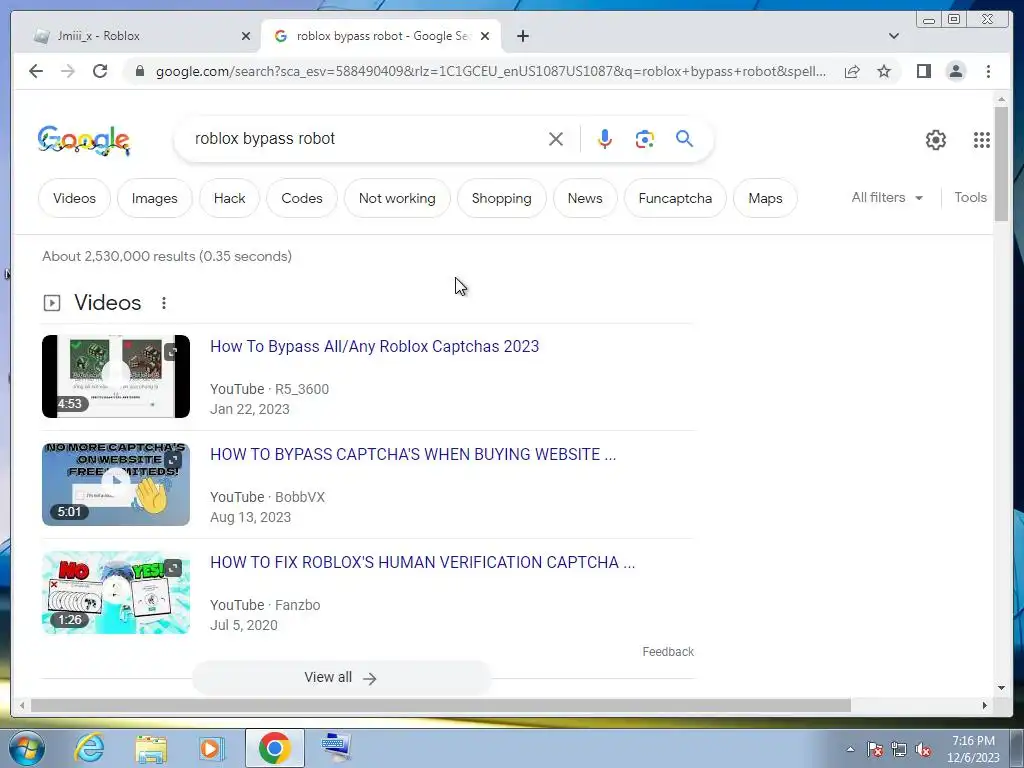Viewport: 1024px width, 768px height.
Task: Open Windows Media Player in taskbar
Action: (211, 748)
